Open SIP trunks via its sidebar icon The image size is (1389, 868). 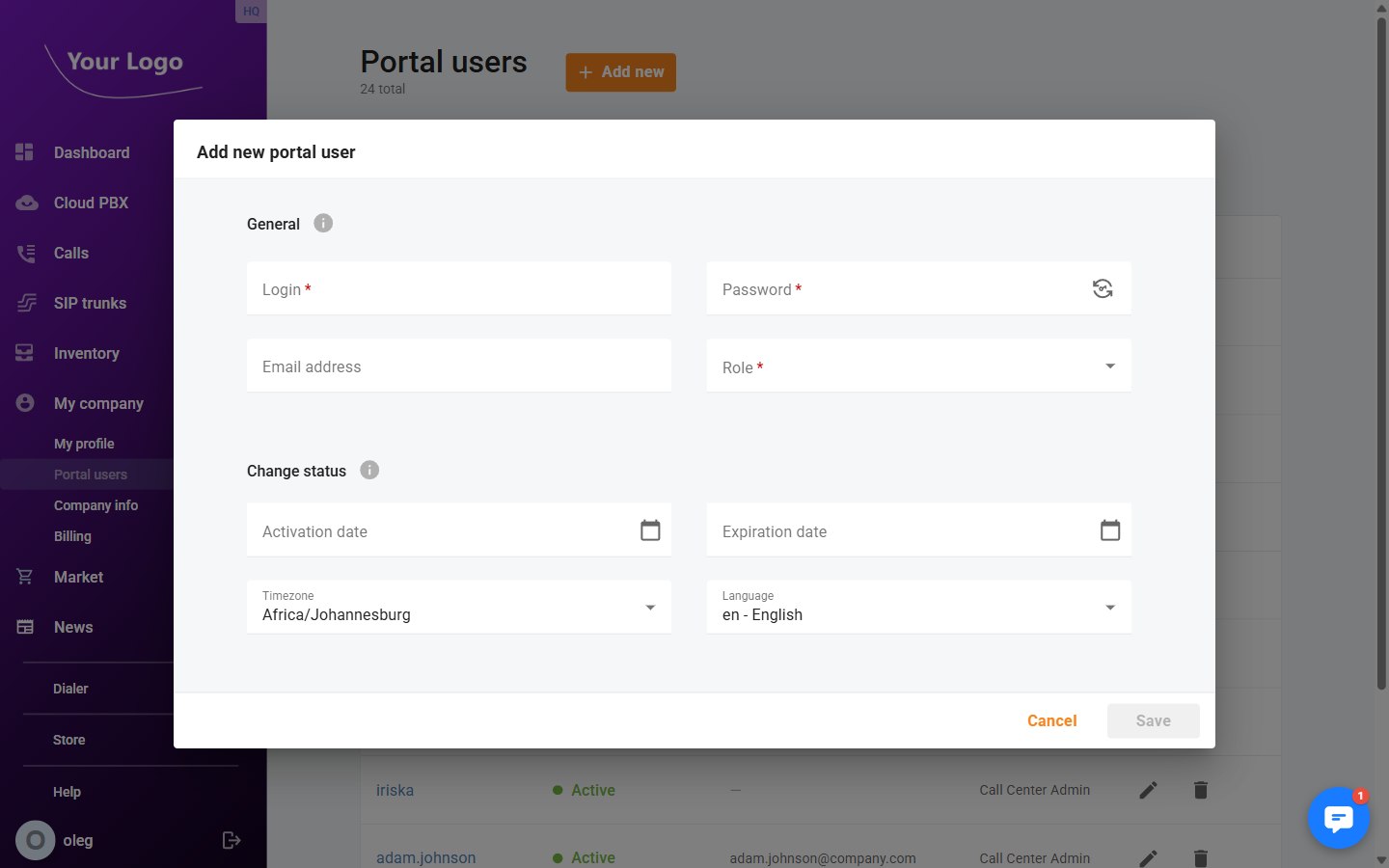pyautogui.click(x=23, y=302)
